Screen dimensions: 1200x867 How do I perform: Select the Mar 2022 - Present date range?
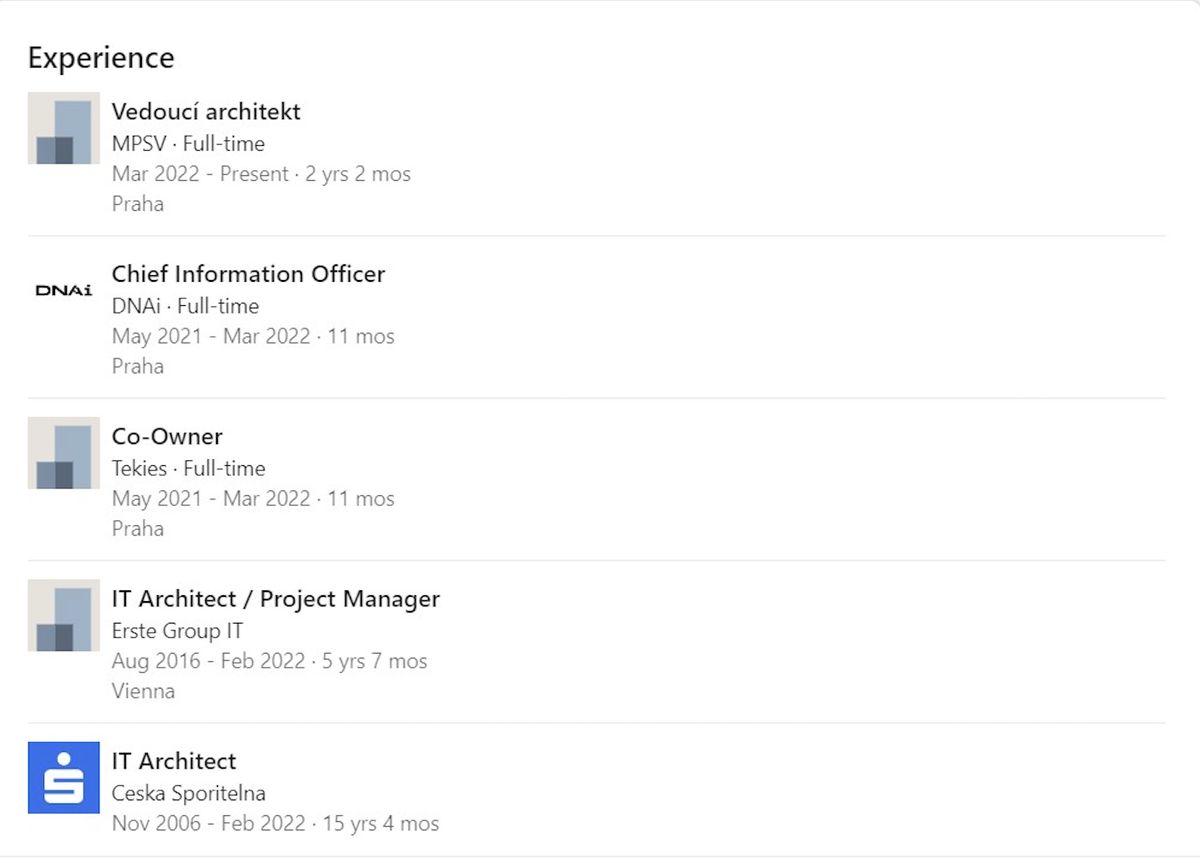click(200, 174)
